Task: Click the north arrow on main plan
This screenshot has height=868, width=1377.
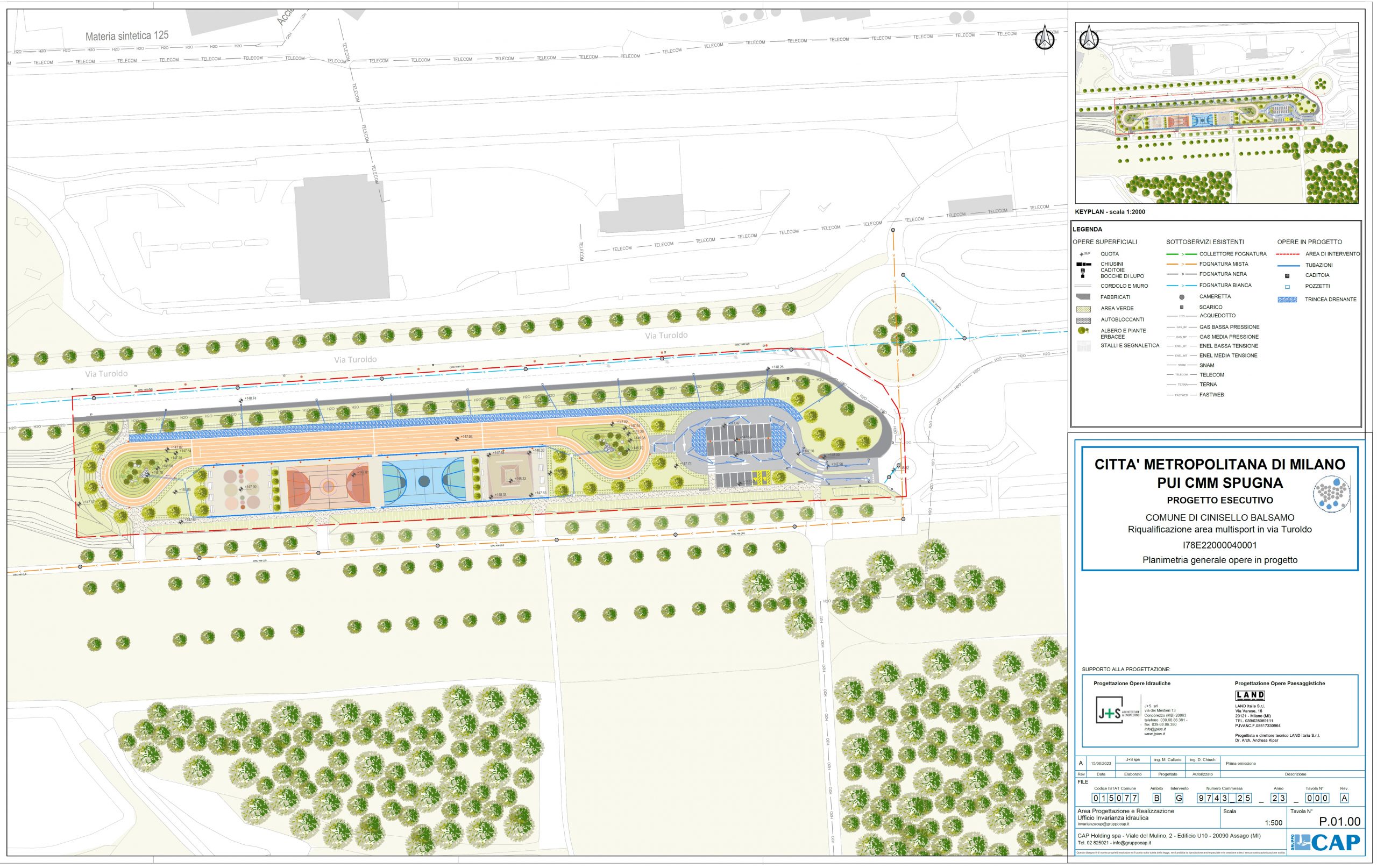Action: coord(1045,39)
